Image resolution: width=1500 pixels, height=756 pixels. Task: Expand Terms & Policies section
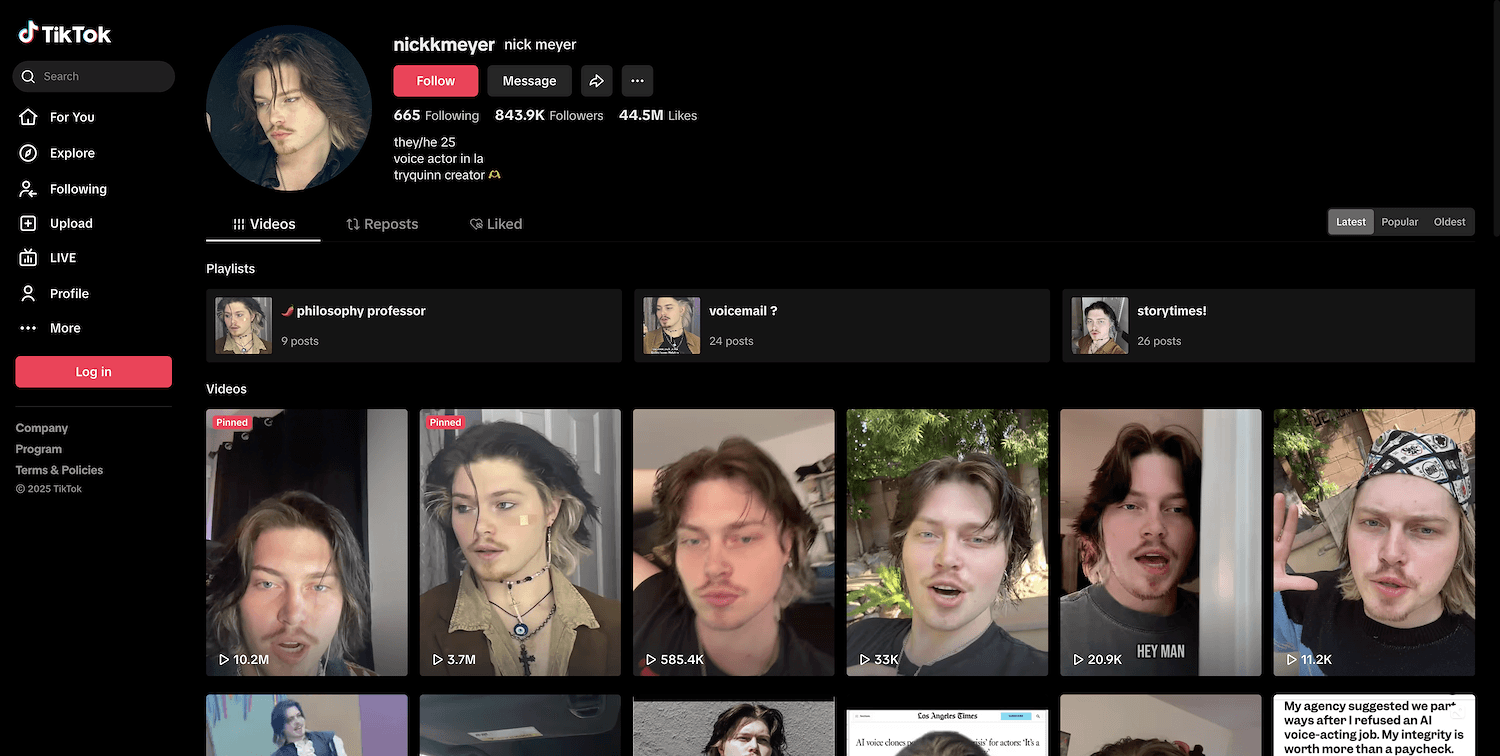pos(59,470)
